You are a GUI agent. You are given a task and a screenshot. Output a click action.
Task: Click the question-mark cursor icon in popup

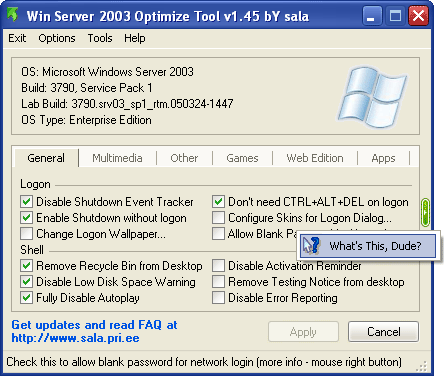[x=311, y=246]
